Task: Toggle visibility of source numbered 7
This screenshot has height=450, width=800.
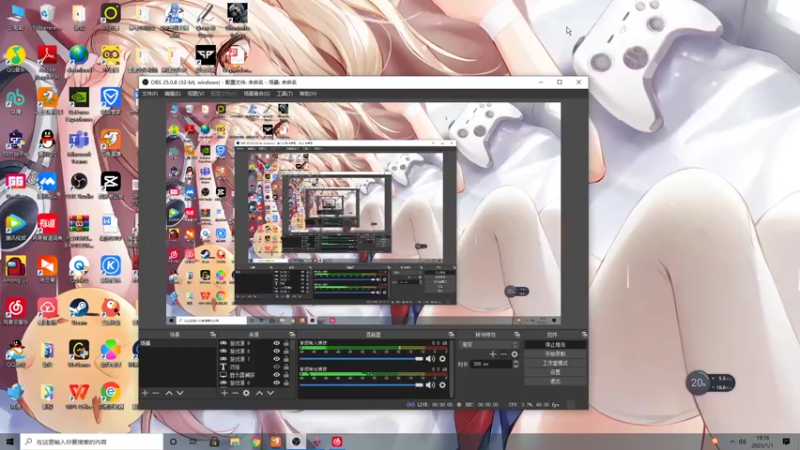Action: click(277, 359)
